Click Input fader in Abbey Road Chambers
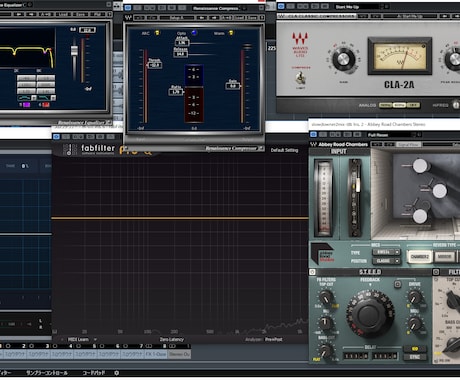 click(x=357, y=185)
